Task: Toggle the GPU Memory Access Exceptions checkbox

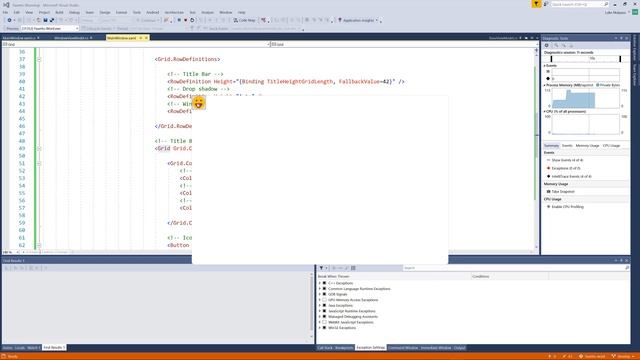Action: click(x=324, y=300)
